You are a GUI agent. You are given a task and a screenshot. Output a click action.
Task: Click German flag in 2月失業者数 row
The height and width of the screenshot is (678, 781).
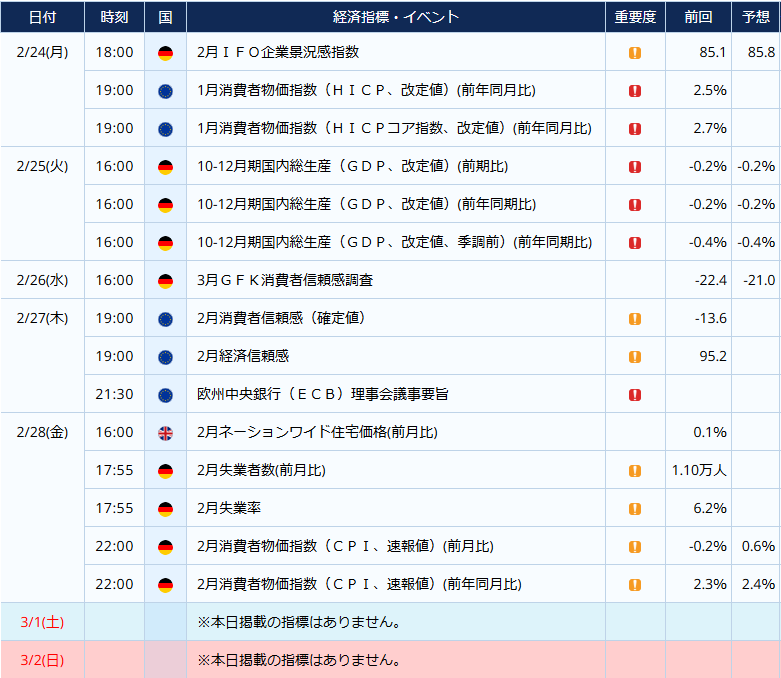165,471
